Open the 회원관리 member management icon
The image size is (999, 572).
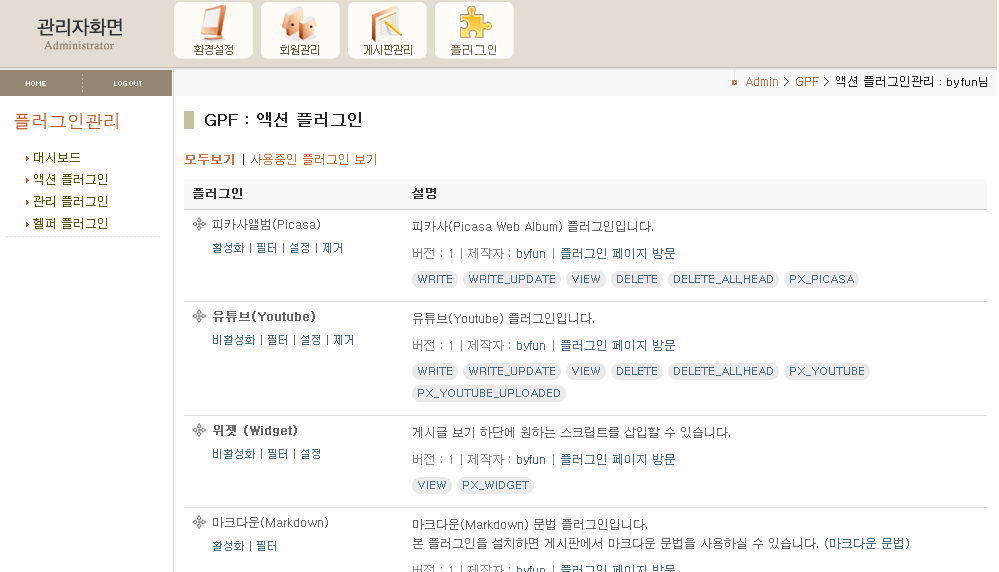300,30
